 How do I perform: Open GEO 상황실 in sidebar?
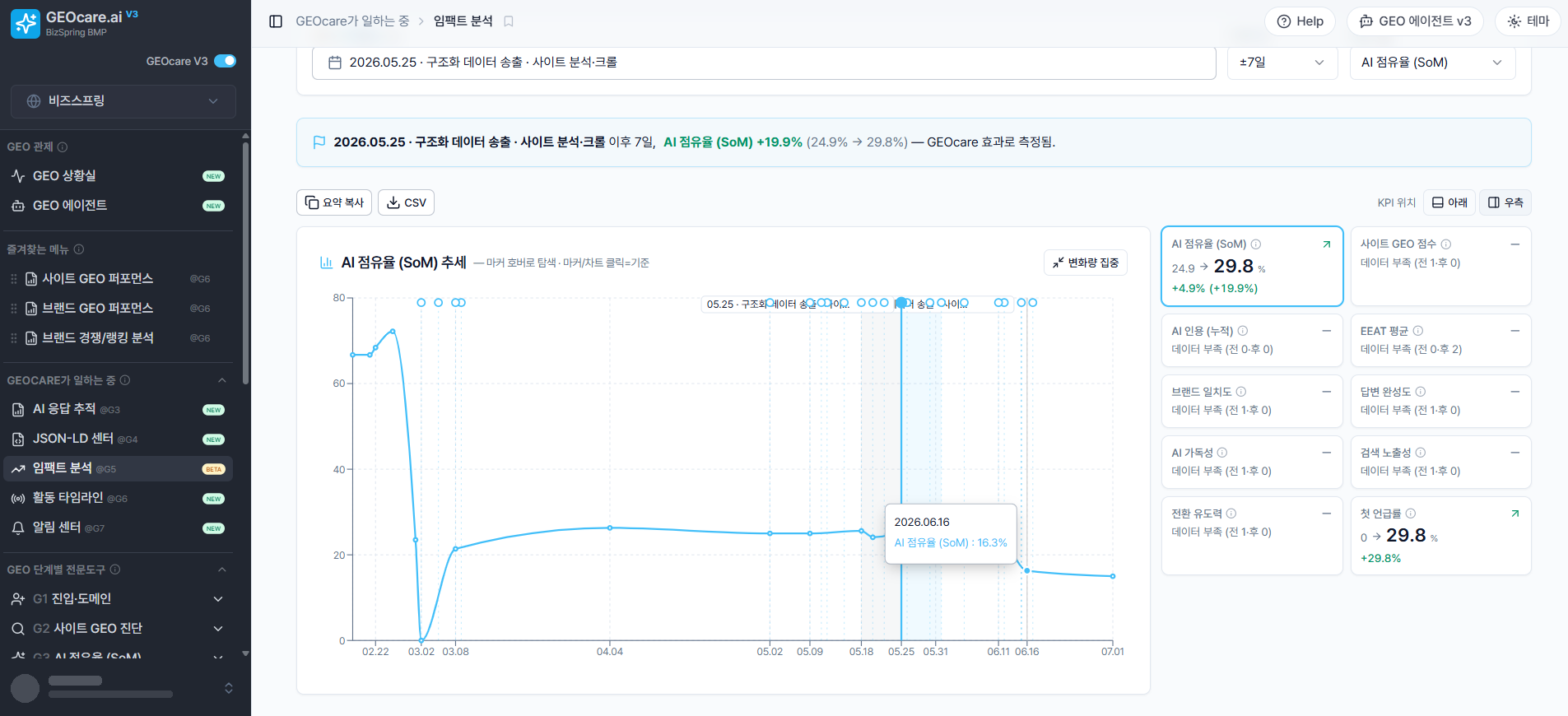pyautogui.click(x=118, y=176)
